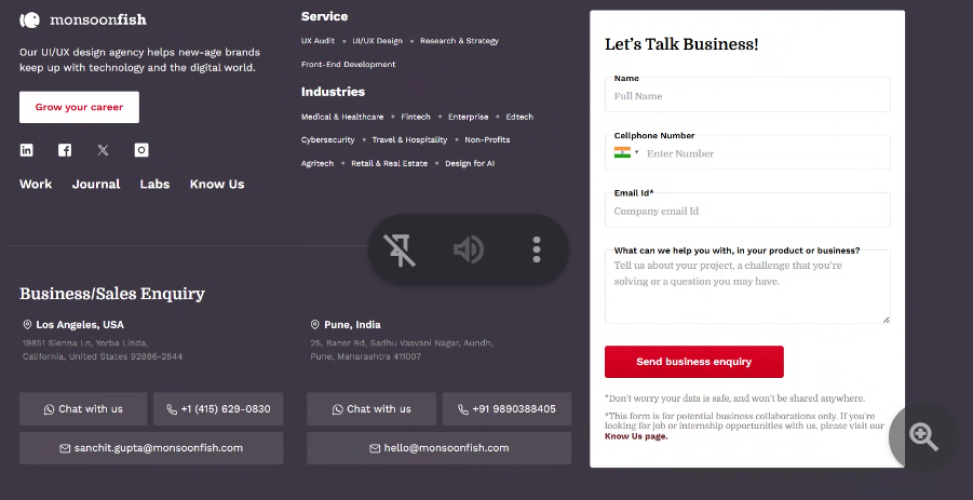Mute audio with the speaker icon
The width and height of the screenshot is (973, 500).
[x=468, y=249]
